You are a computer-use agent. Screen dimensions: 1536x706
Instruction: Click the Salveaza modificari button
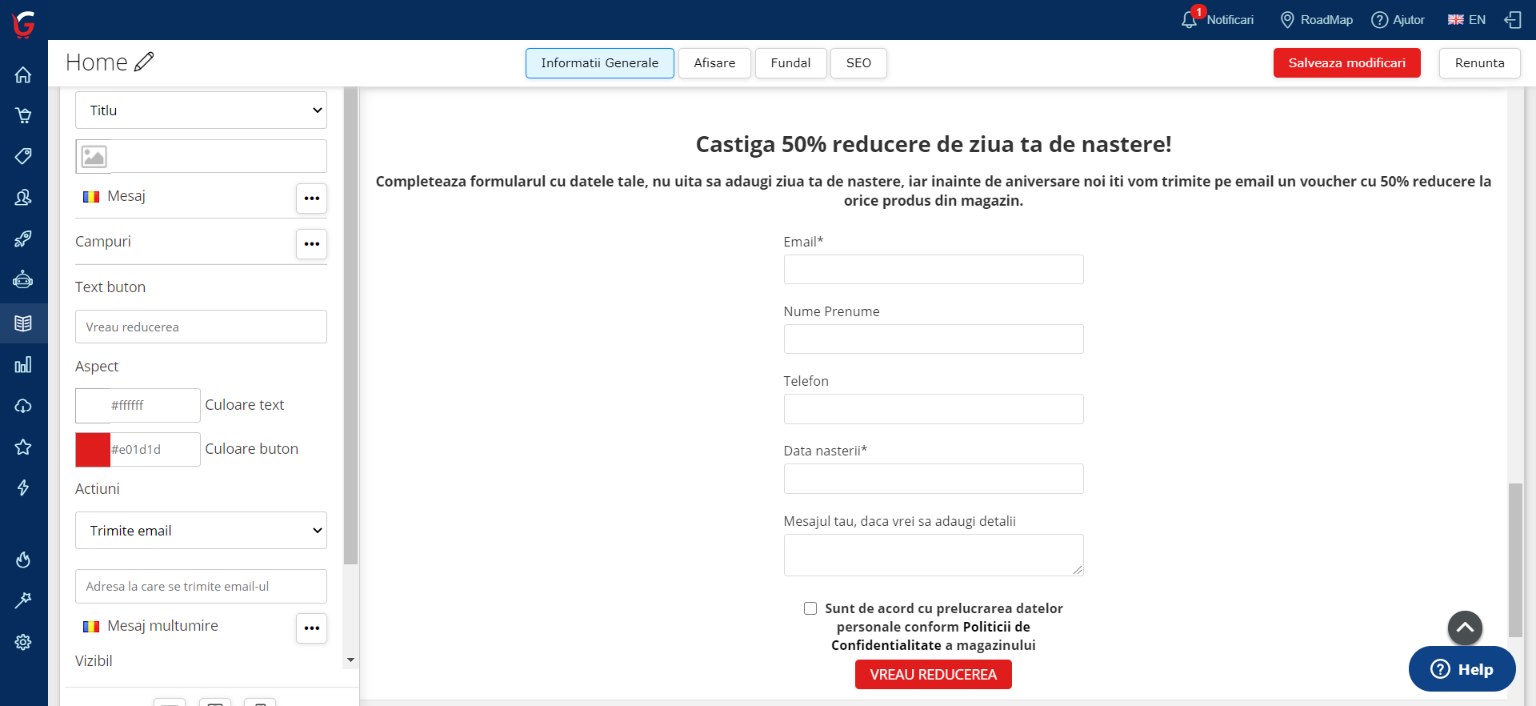(x=1346, y=63)
